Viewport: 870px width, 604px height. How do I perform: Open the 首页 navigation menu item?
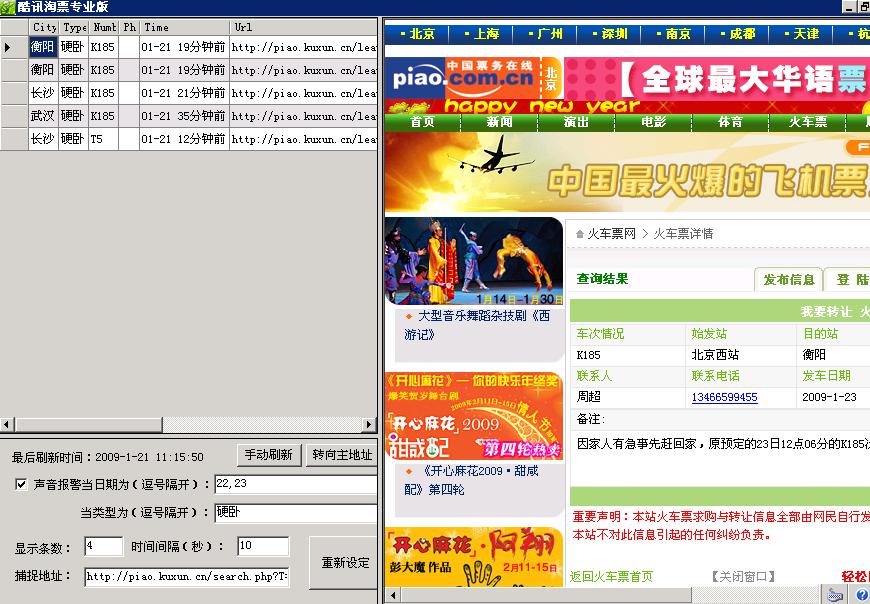pyautogui.click(x=422, y=122)
